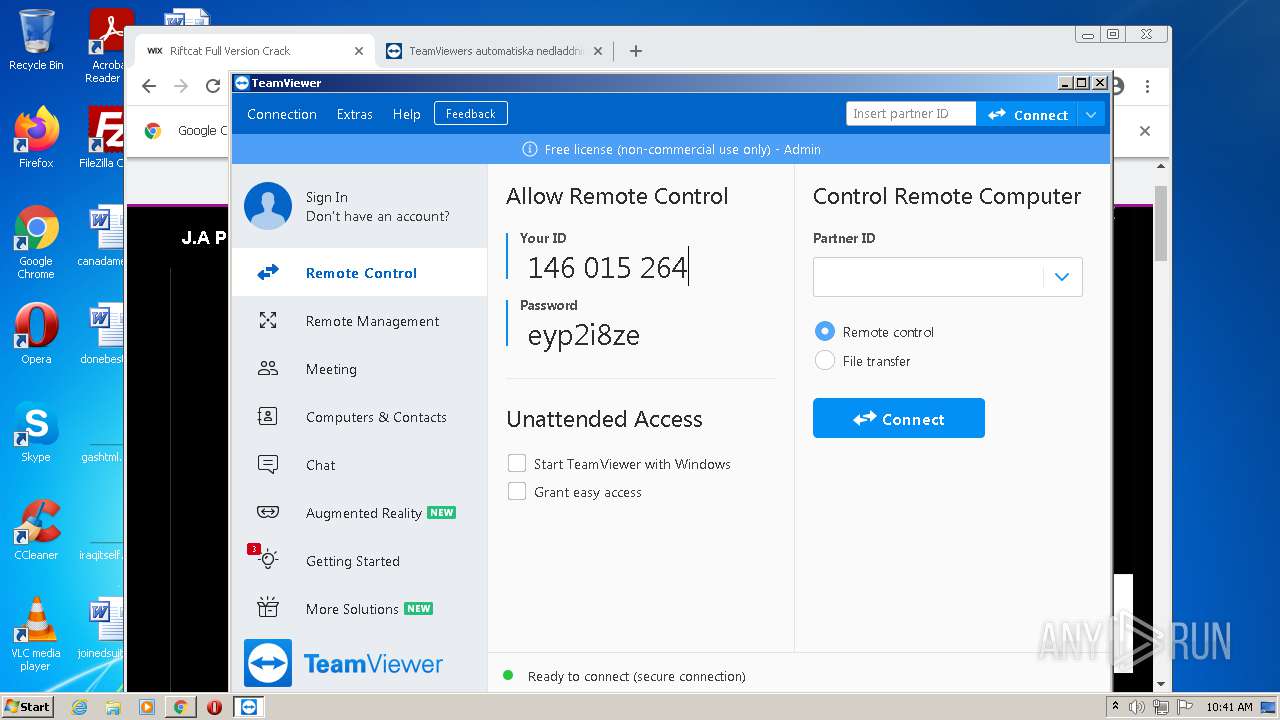Click the Getting Started lightbulb icon
This screenshot has width=1280, height=720.
(x=268, y=560)
